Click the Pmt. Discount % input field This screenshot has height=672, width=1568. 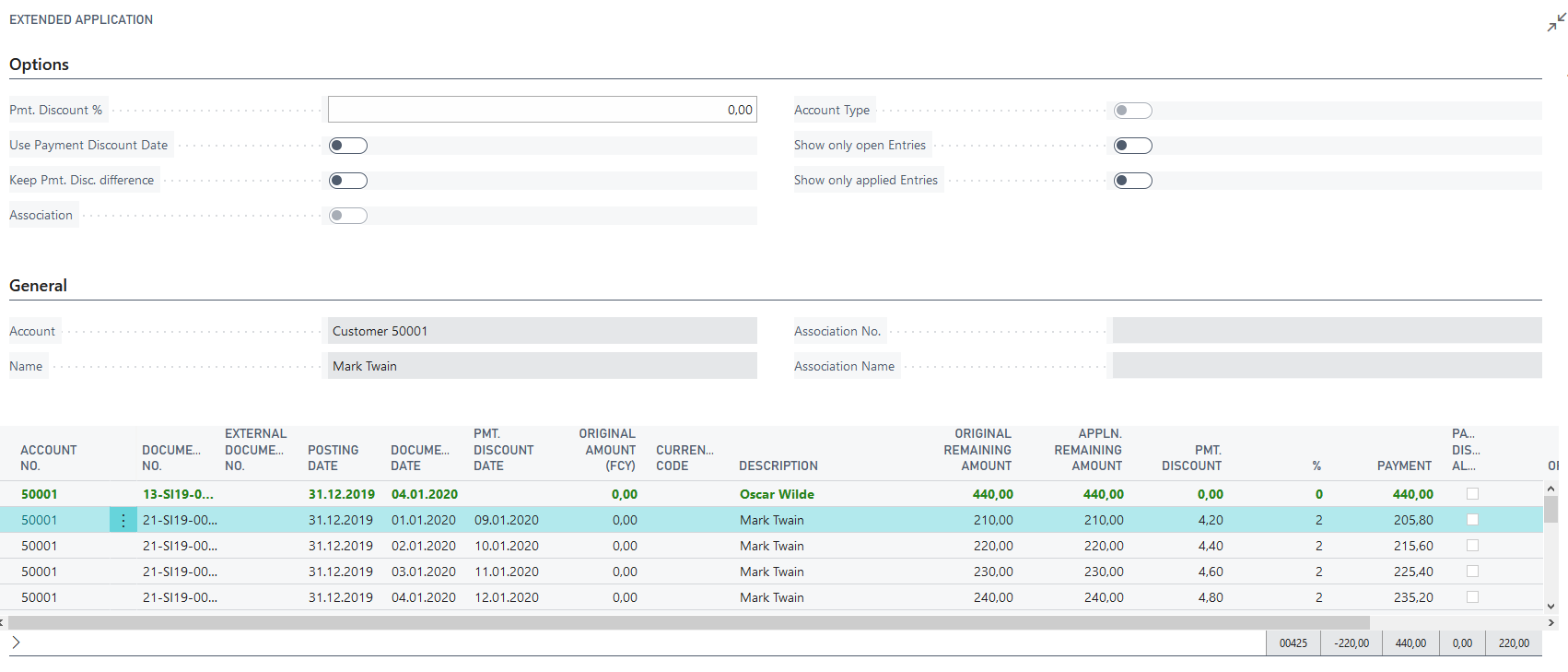542,110
